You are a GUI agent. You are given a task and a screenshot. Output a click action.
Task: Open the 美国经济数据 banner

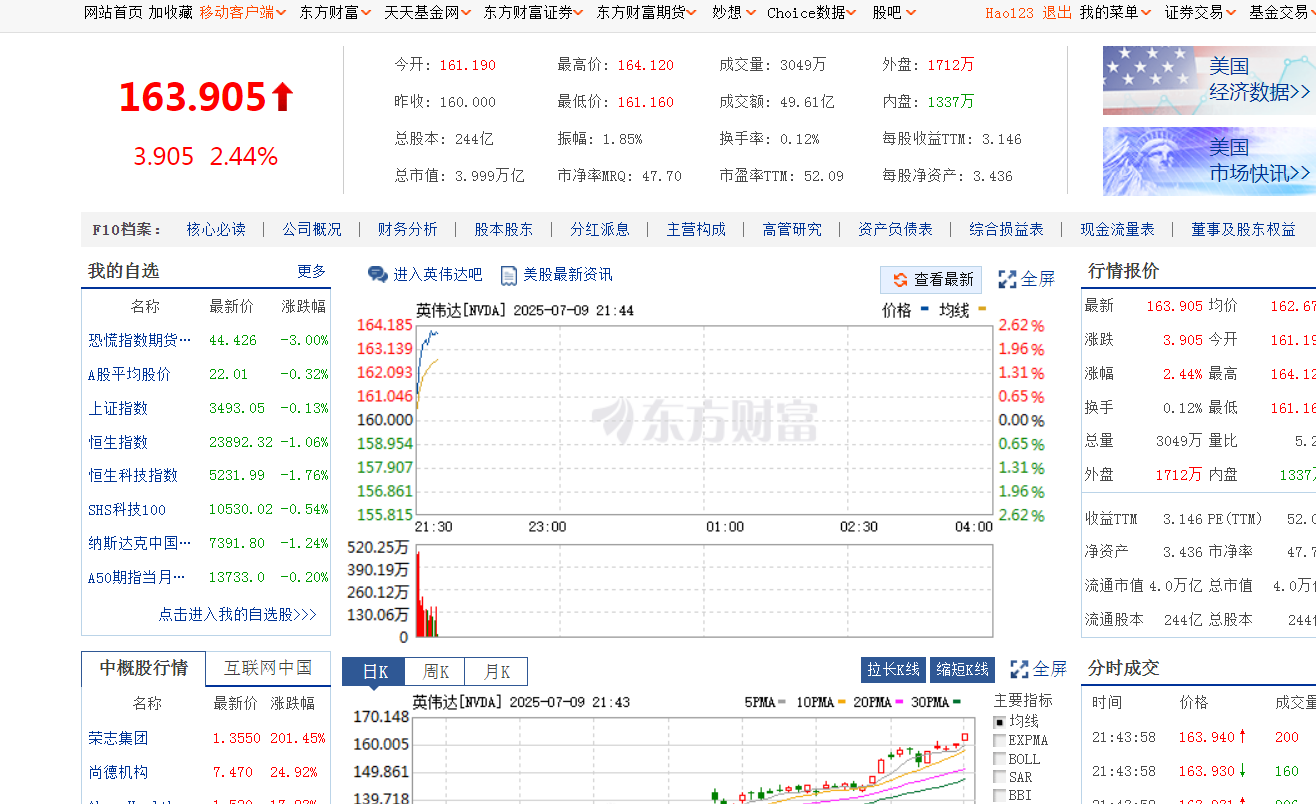tap(1209, 80)
